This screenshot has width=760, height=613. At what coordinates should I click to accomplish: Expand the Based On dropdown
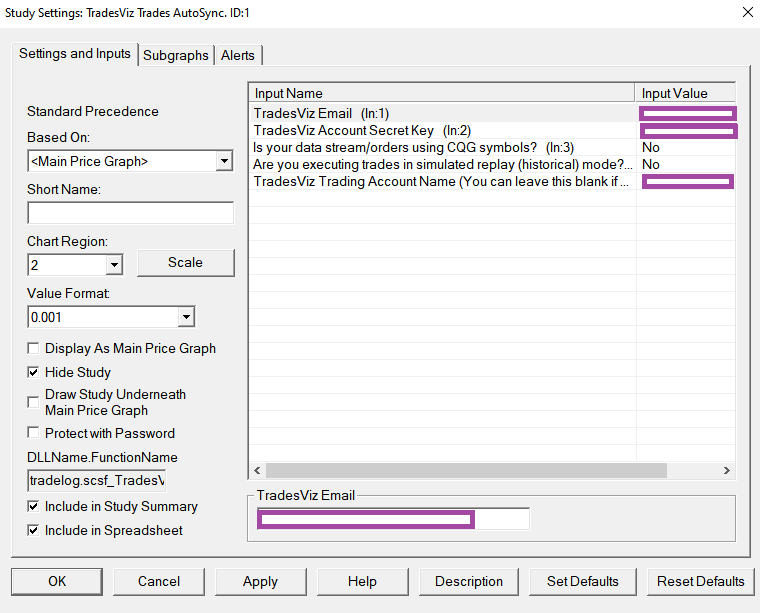(224, 161)
